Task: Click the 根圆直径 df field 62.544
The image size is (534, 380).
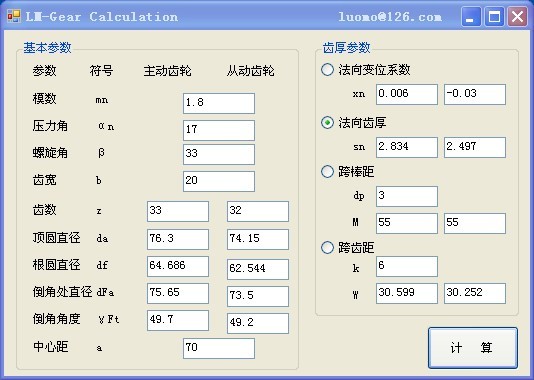Action: 258,269
